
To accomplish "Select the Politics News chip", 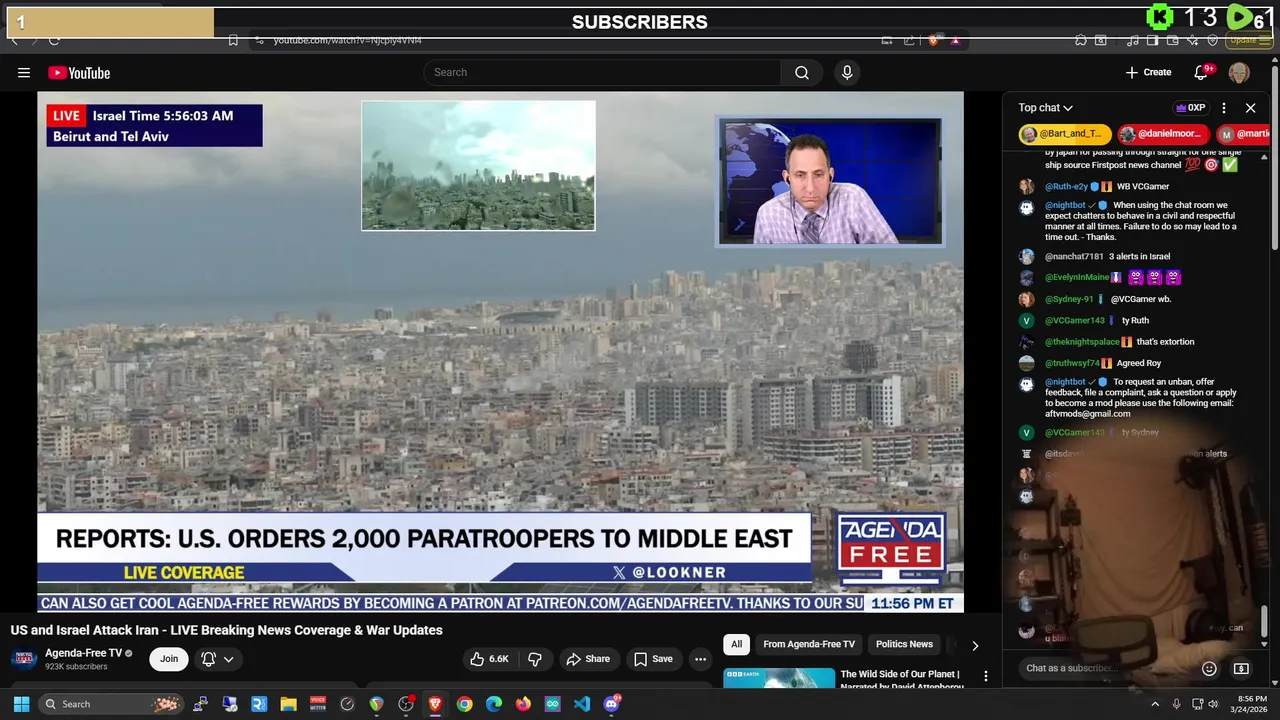I will click(x=904, y=644).
